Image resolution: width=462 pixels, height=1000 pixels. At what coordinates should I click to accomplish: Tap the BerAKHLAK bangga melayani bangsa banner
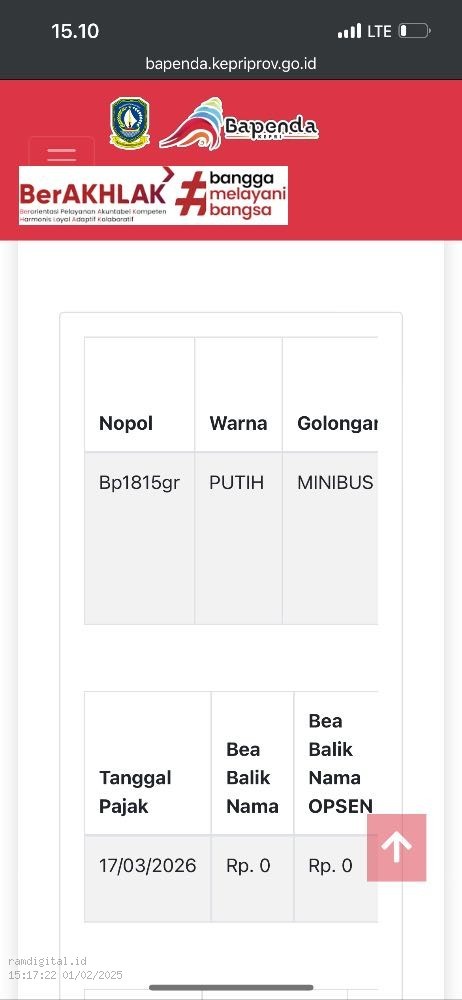153,196
